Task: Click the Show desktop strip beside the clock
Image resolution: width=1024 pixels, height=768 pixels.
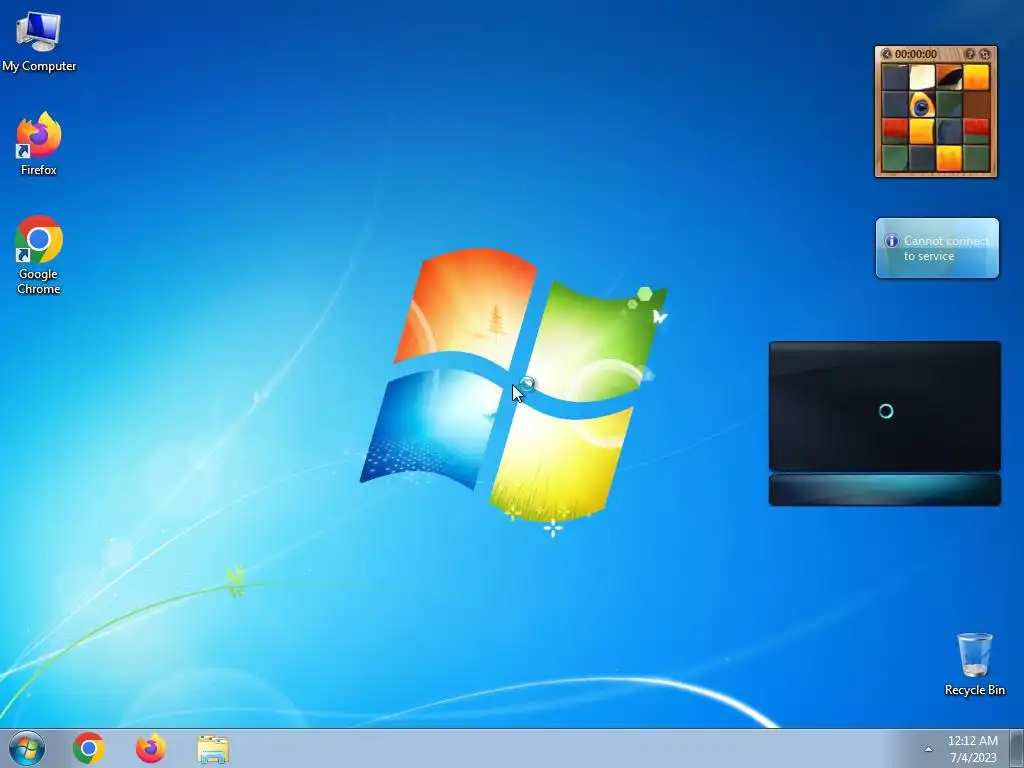Action: pos(1017,748)
